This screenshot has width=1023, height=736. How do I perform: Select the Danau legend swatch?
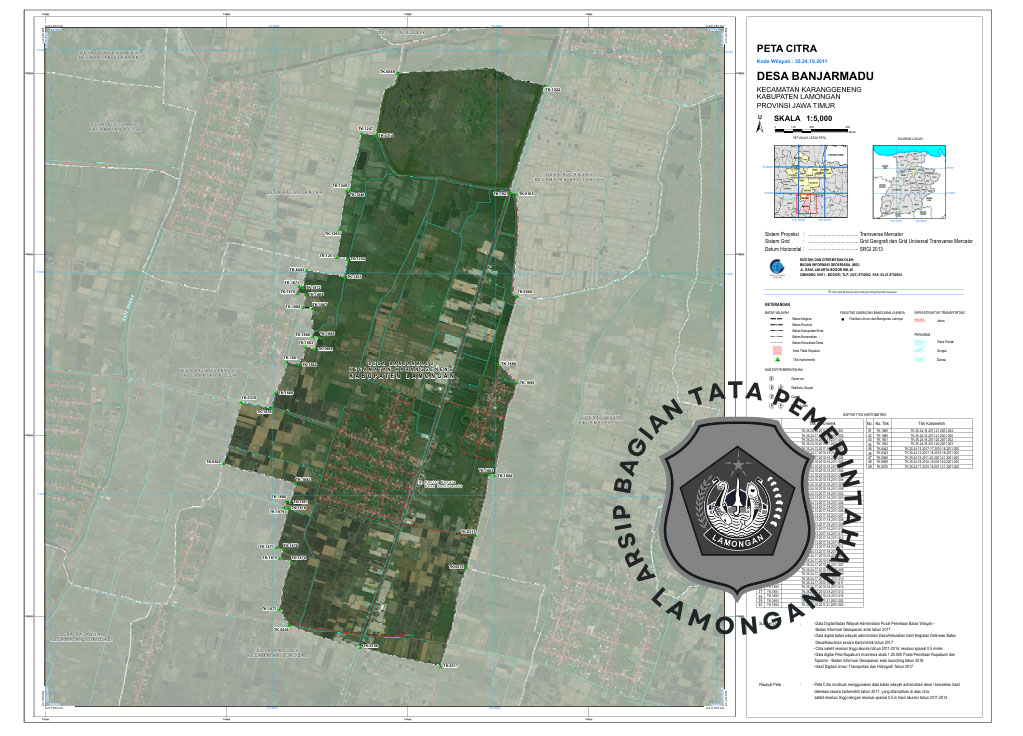pos(922,360)
